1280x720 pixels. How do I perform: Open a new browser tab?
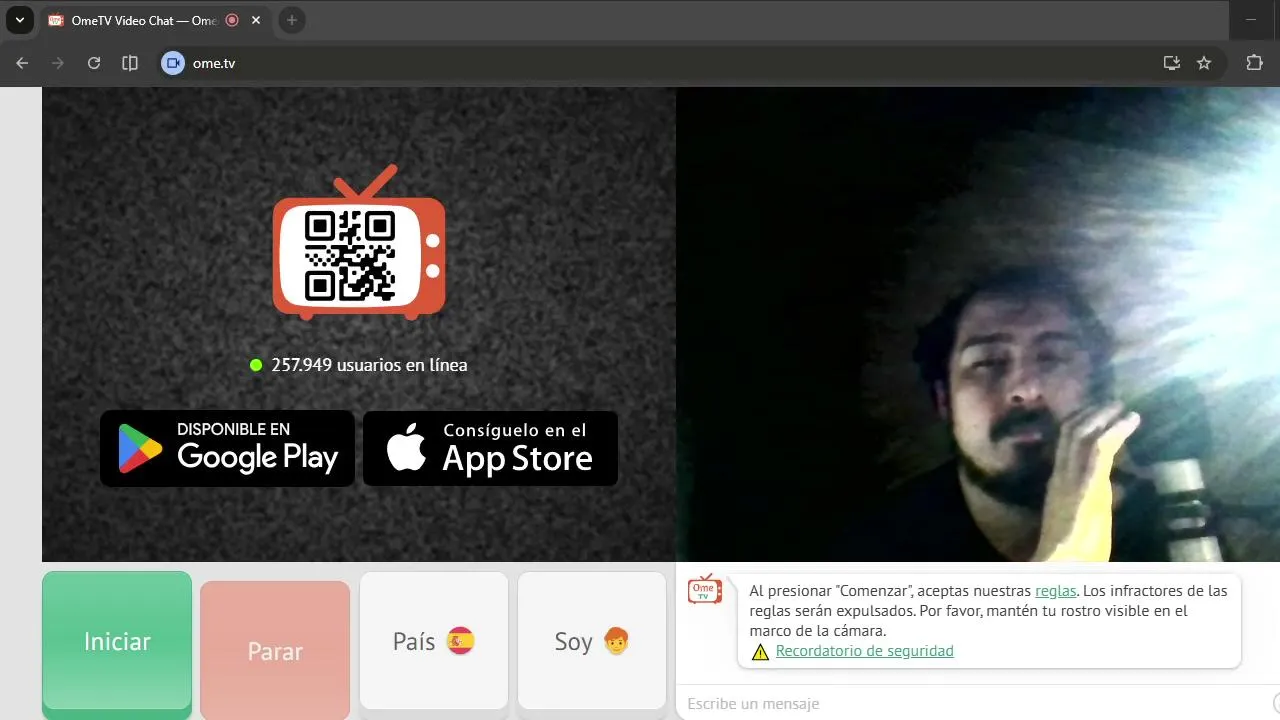point(291,20)
